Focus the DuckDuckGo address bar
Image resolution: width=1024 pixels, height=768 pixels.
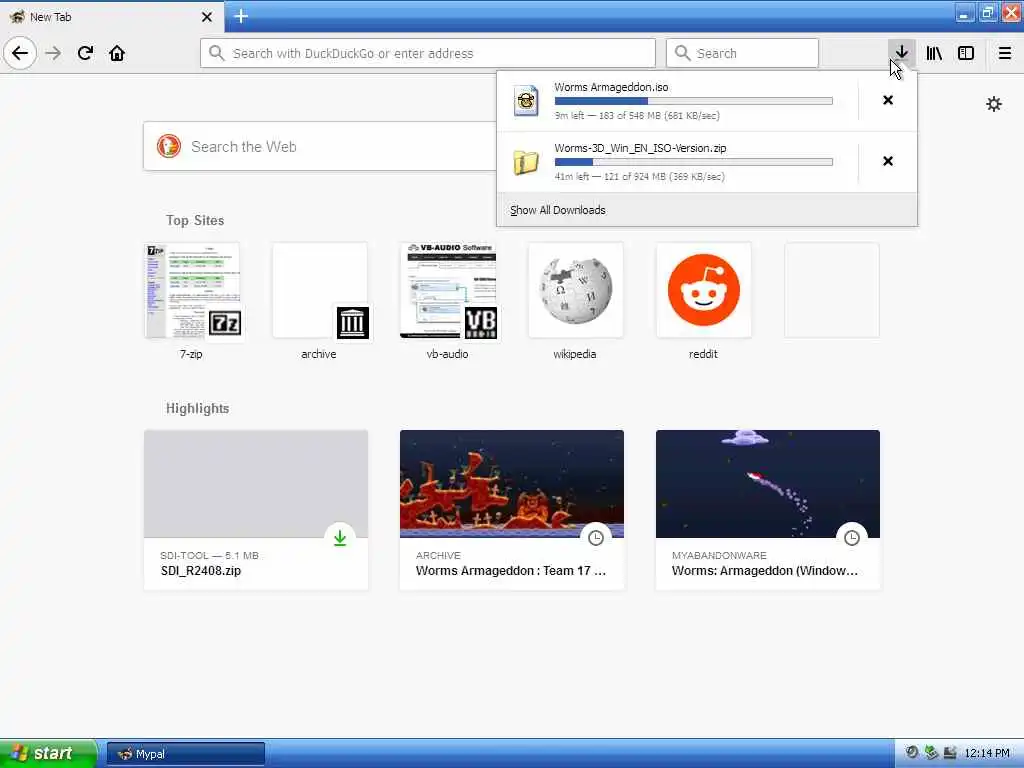428,53
